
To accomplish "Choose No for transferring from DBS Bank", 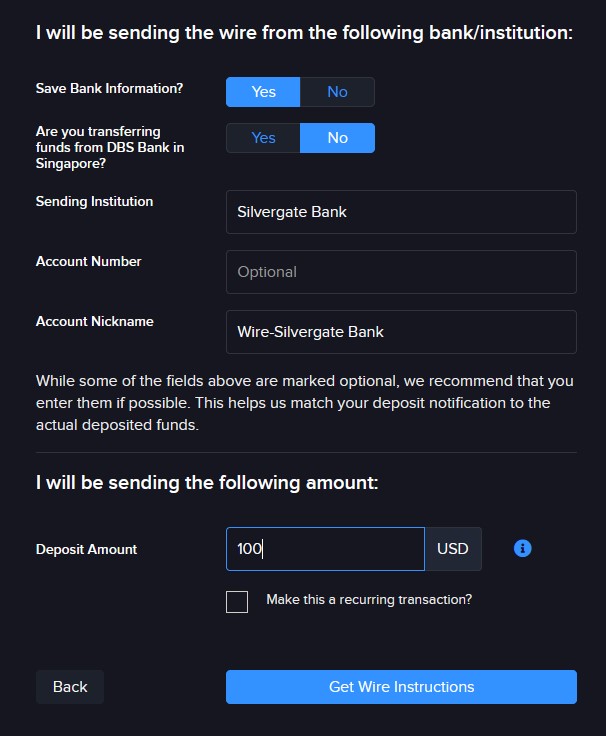I will click(x=337, y=138).
